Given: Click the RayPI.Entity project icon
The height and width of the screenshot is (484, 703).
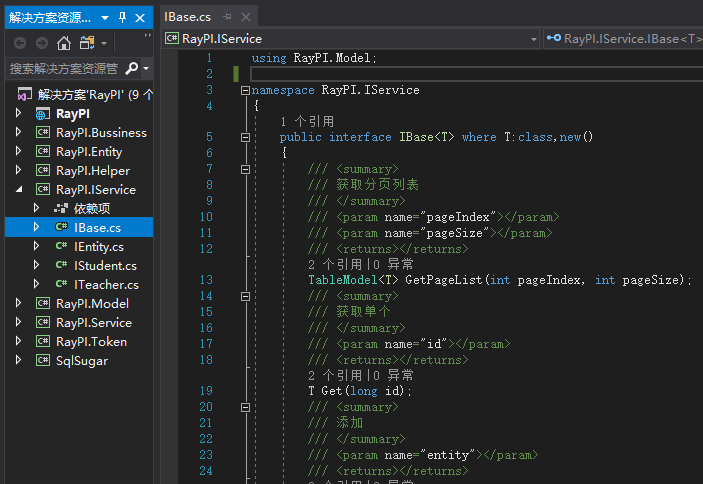Looking at the screenshot, I should (x=43, y=151).
